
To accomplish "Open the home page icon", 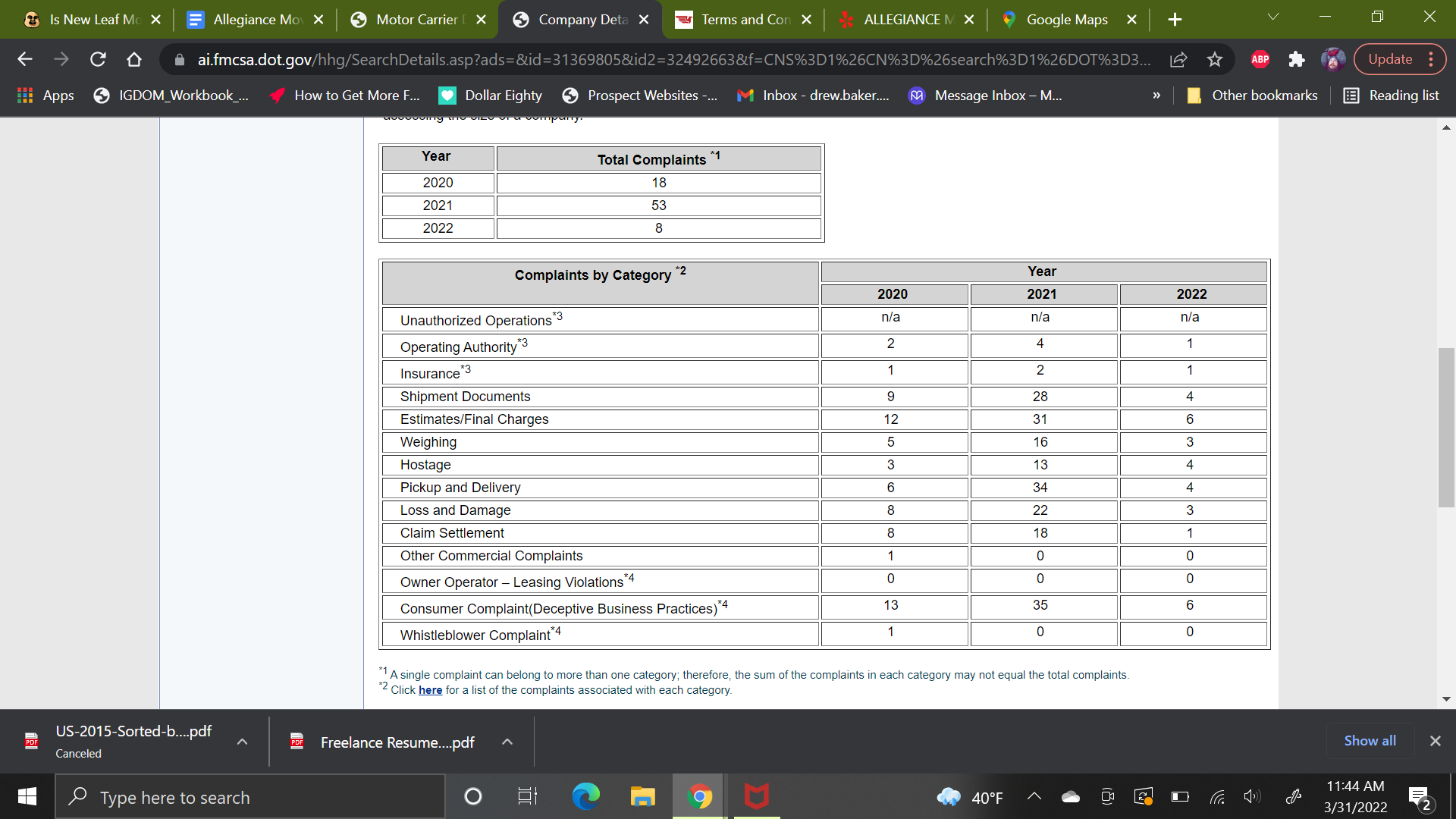I will [x=134, y=59].
